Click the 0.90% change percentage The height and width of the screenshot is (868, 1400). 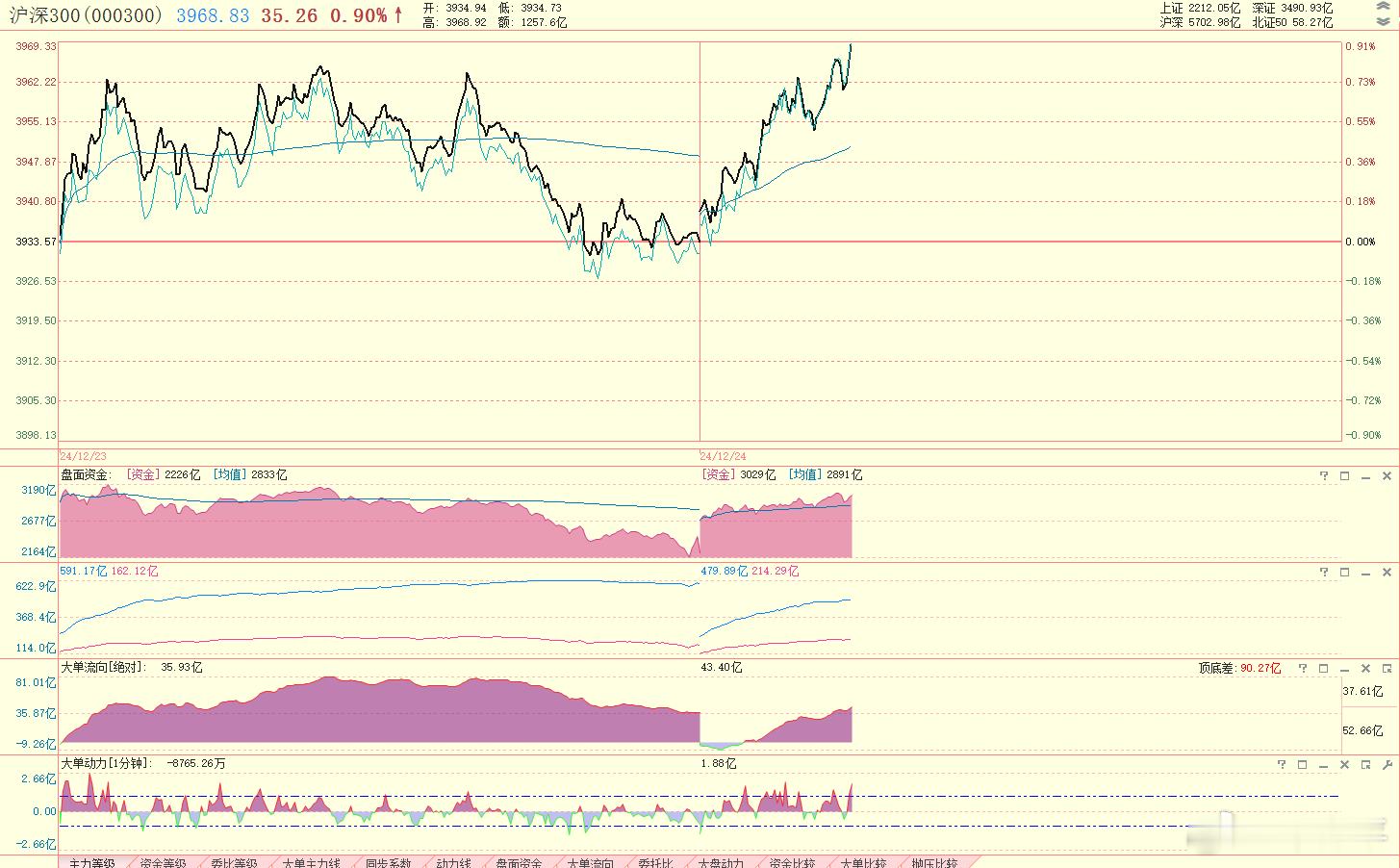point(358,15)
